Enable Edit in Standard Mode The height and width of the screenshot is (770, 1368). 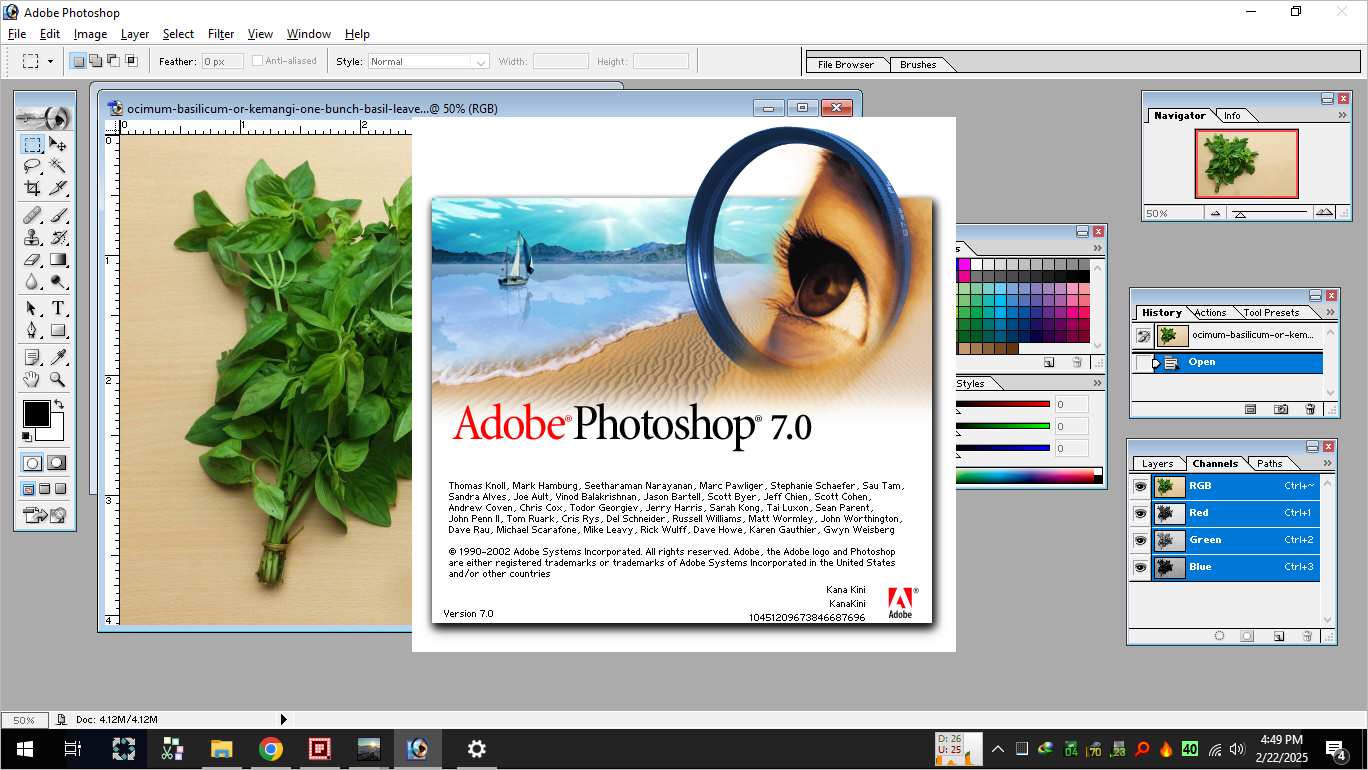(x=32, y=463)
